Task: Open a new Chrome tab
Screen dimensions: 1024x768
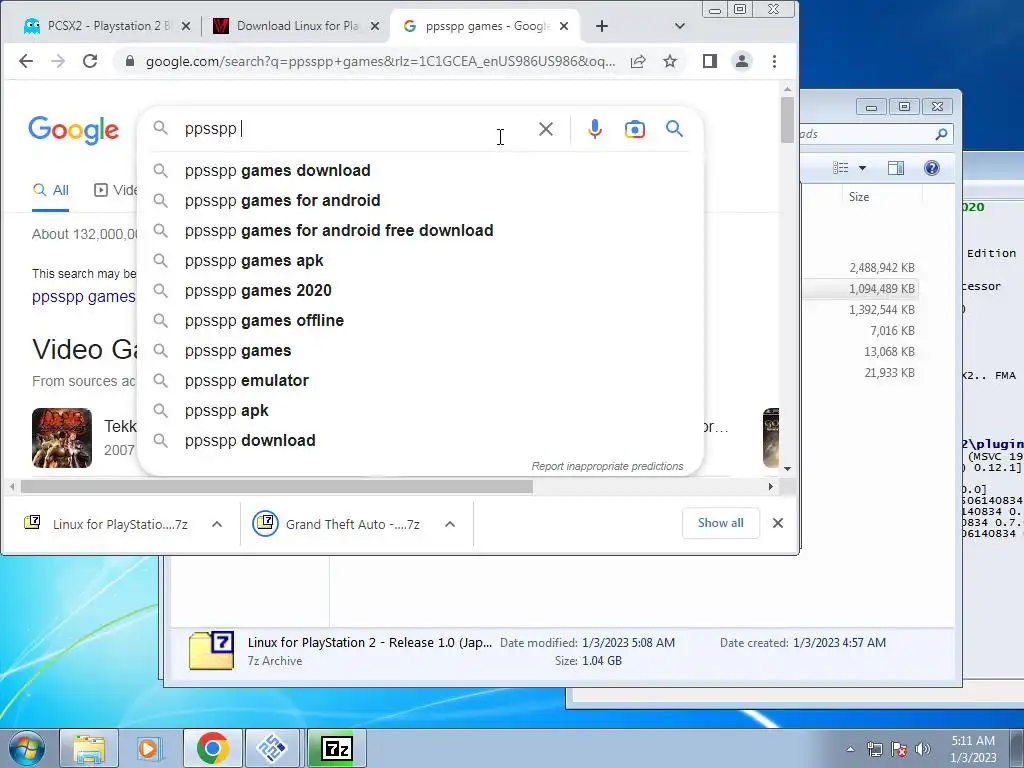Action: point(601,26)
